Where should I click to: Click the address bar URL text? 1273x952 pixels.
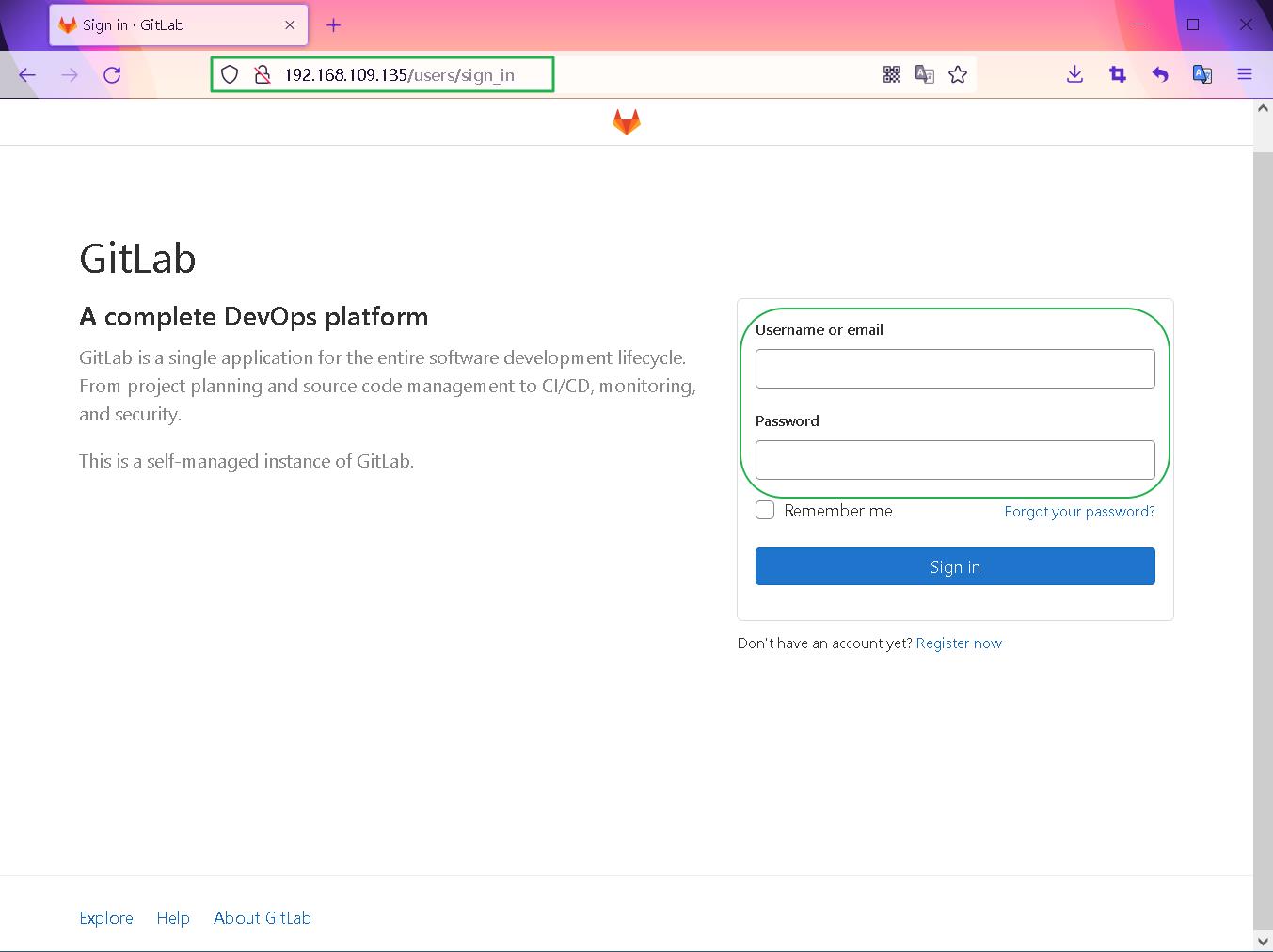[399, 75]
